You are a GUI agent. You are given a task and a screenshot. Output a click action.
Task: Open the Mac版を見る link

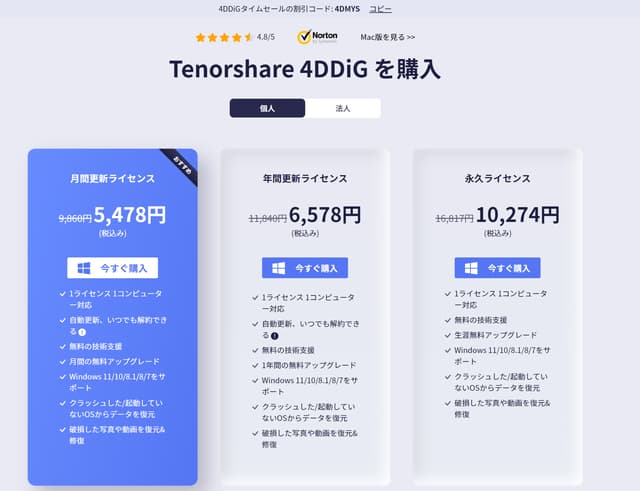tap(388, 37)
